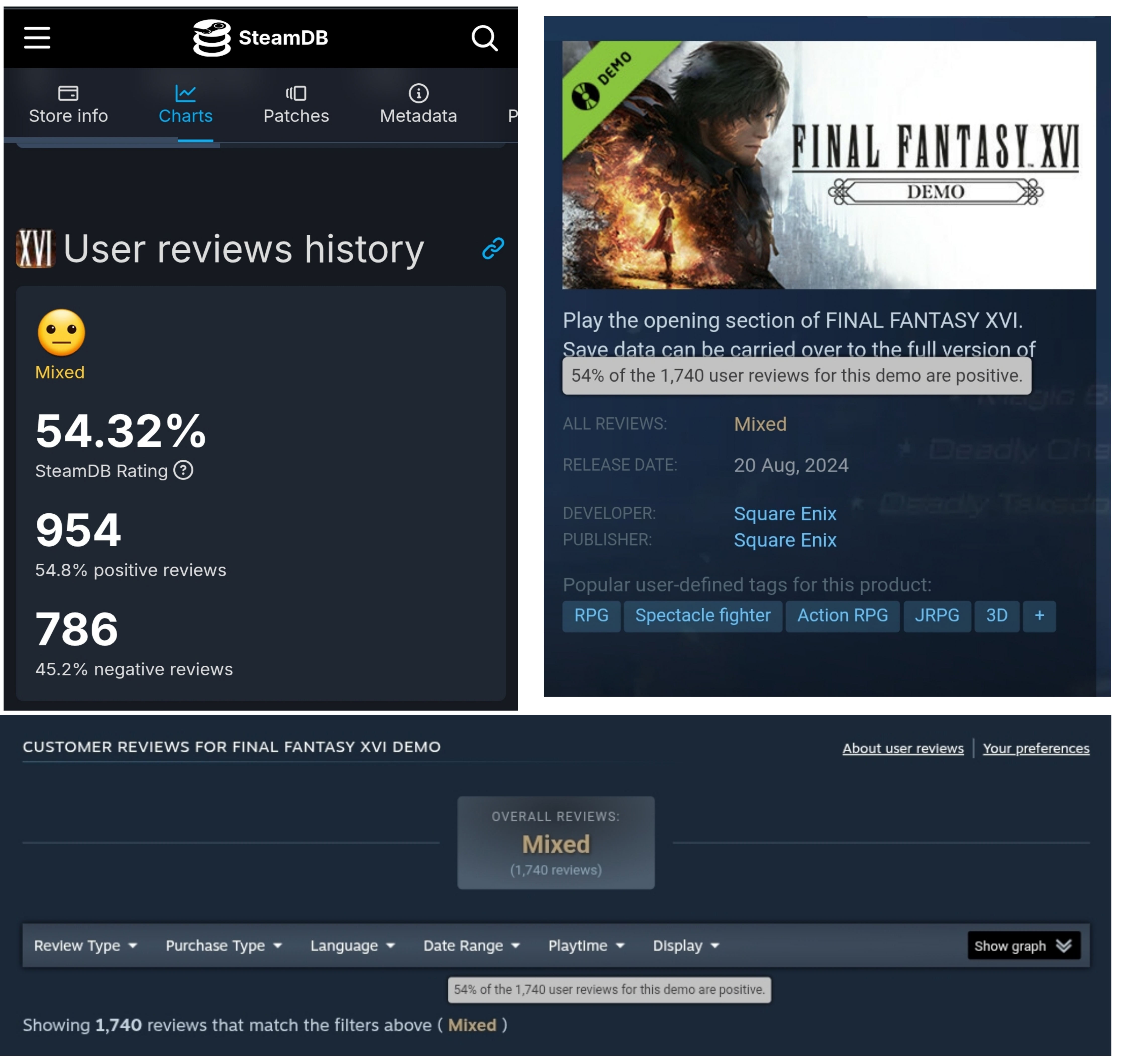Expand the Review Type dropdown

point(86,945)
